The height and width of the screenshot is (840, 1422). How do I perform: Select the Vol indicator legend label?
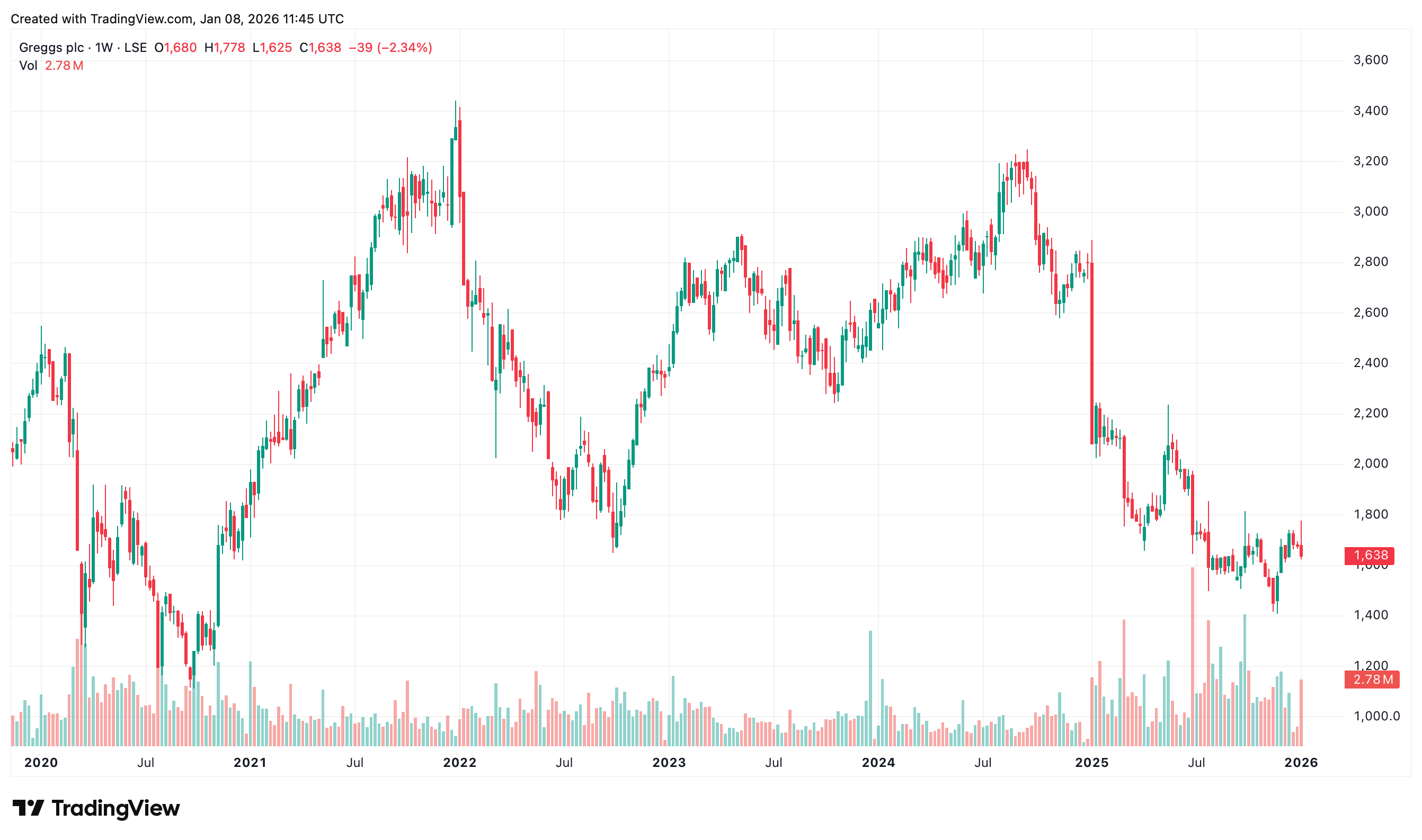(x=28, y=66)
